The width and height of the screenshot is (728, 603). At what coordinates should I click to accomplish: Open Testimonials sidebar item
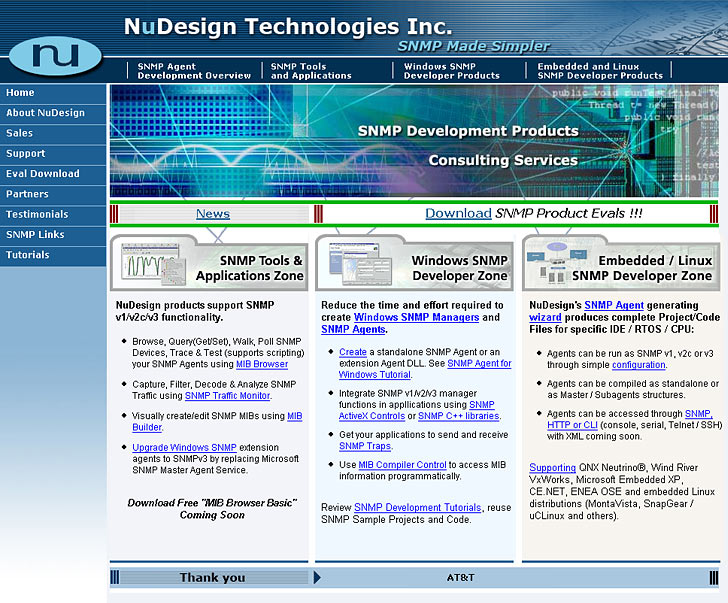(53, 214)
